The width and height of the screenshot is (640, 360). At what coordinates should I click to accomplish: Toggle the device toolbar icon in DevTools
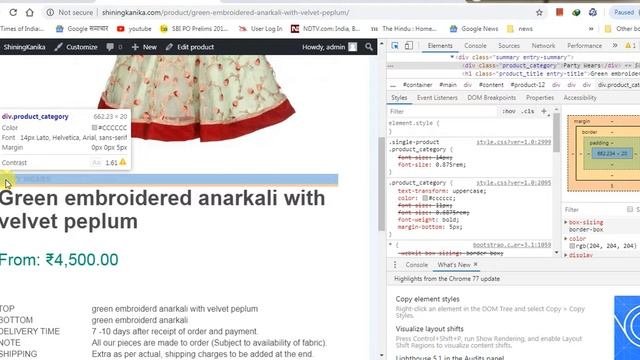pyautogui.click(x=409, y=46)
